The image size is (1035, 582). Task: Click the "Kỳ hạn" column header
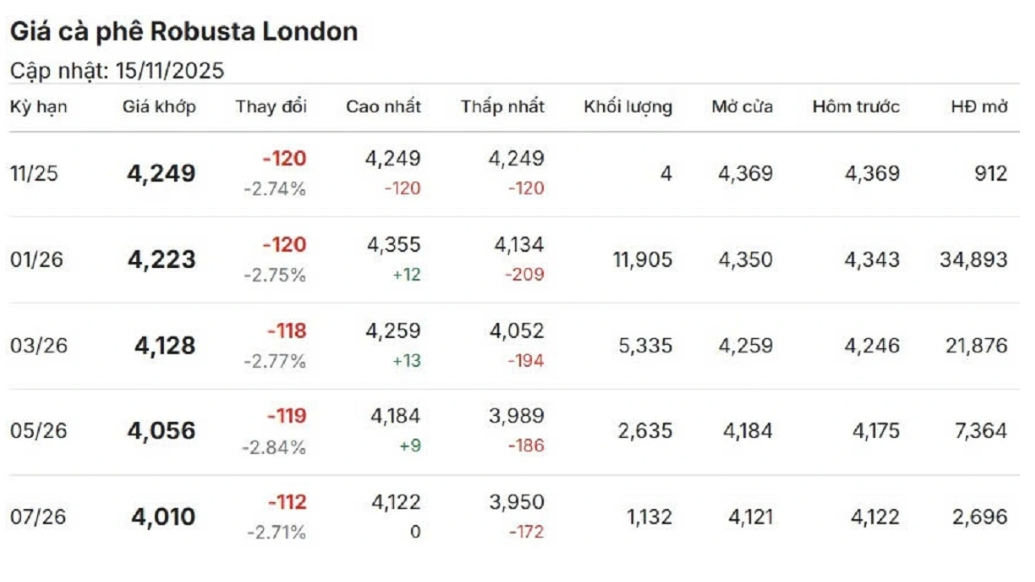pyautogui.click(x=39, y=107)
